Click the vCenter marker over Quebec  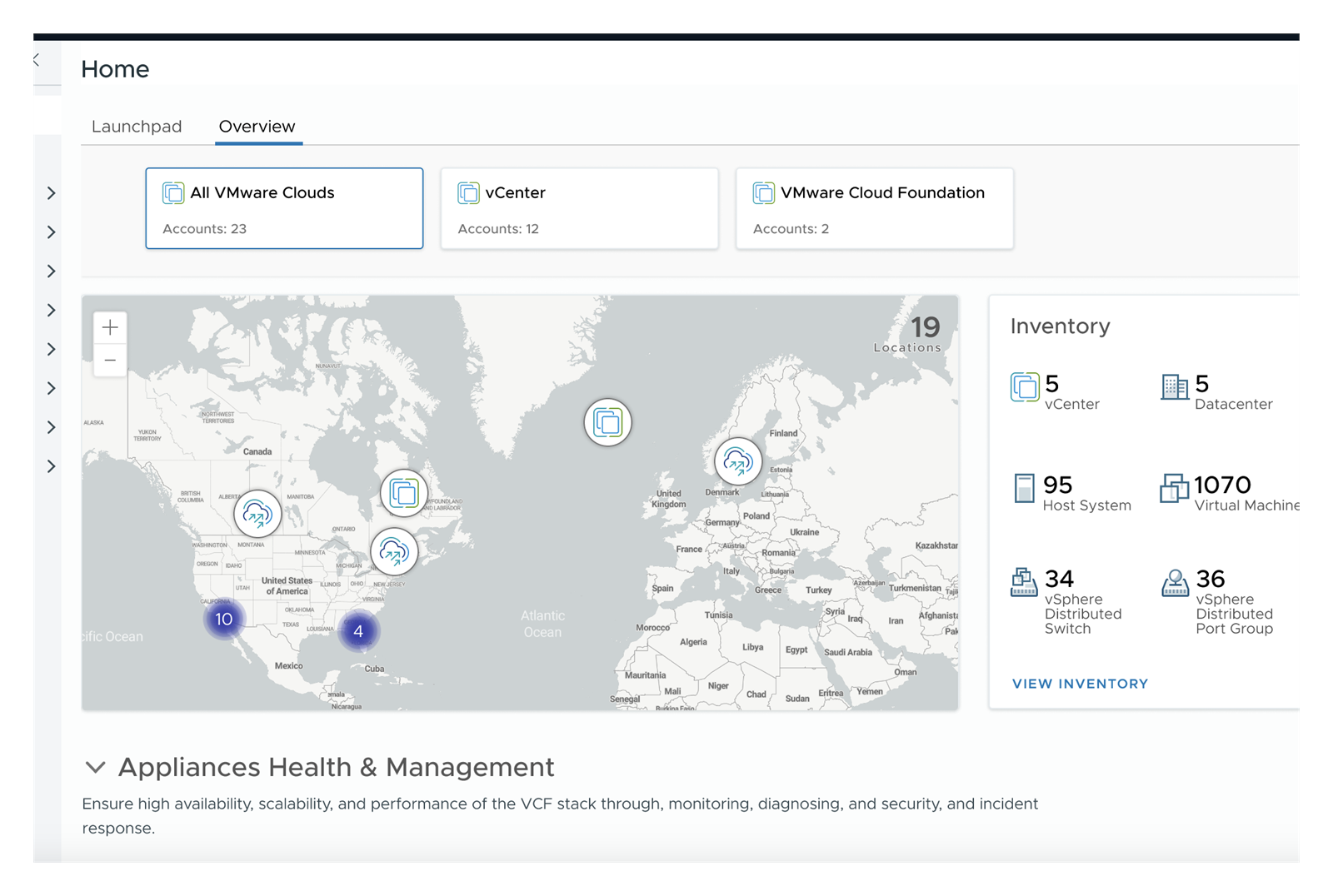tap(404, 493)
